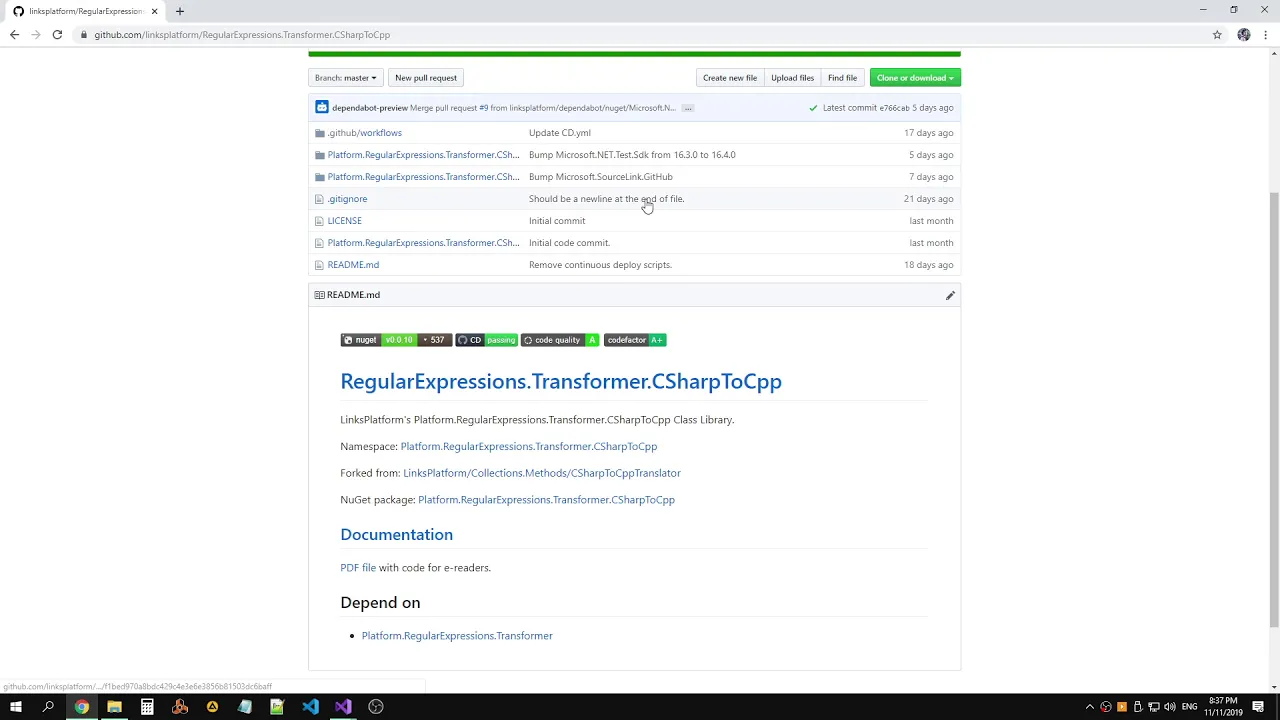Open the Windows notification center
The width and height of the screenshot is (1280, 720).
pos(1258,707)
